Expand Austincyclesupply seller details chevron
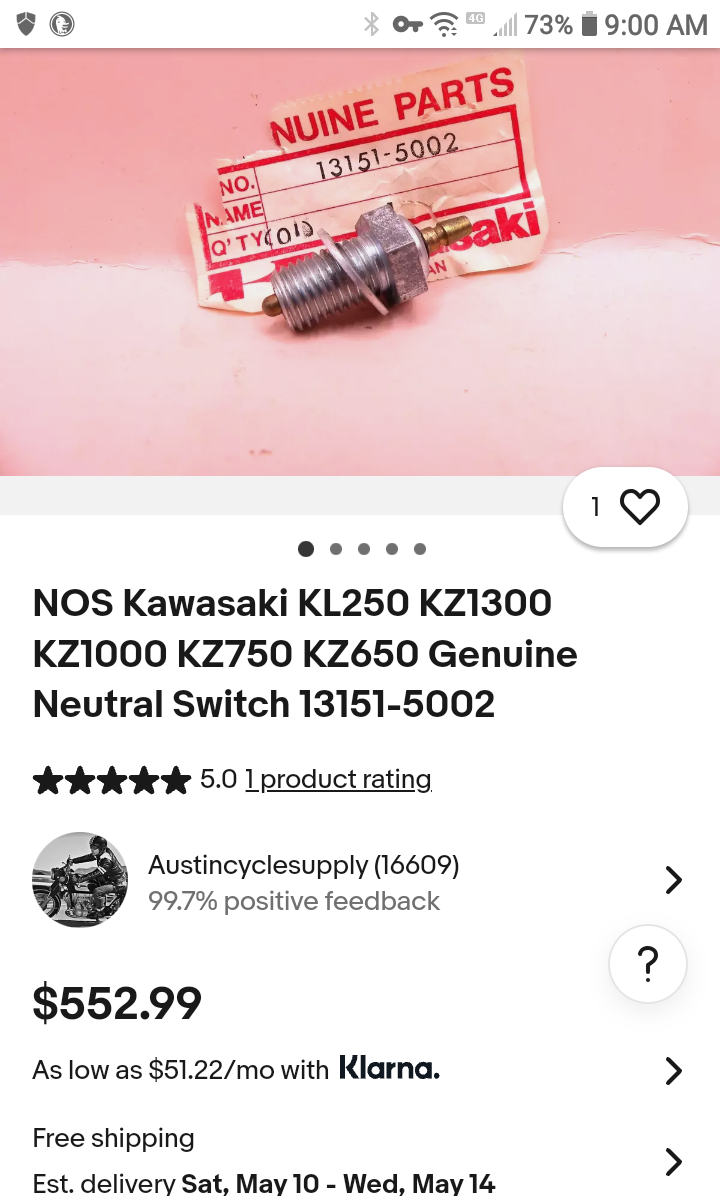The height and width of the screenshot is (1196, 720). pos(673,879)
